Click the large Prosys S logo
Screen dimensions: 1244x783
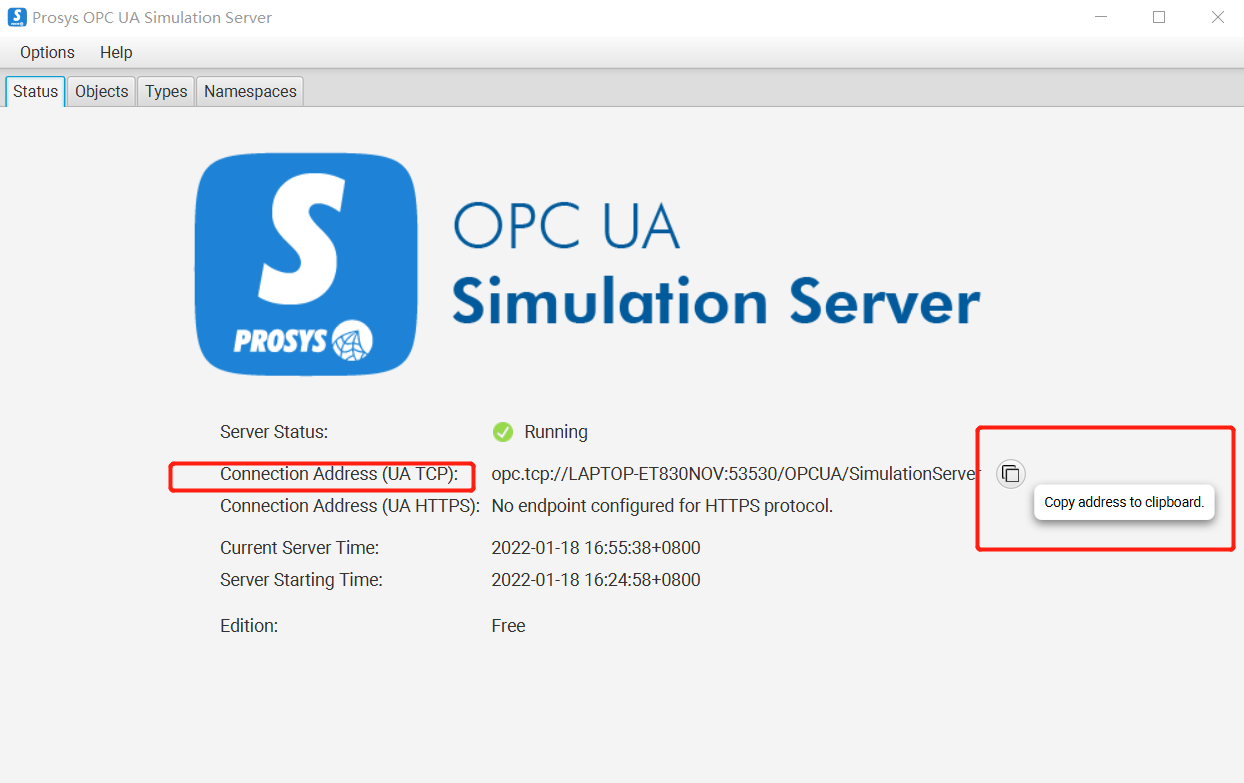coord(306,265)
